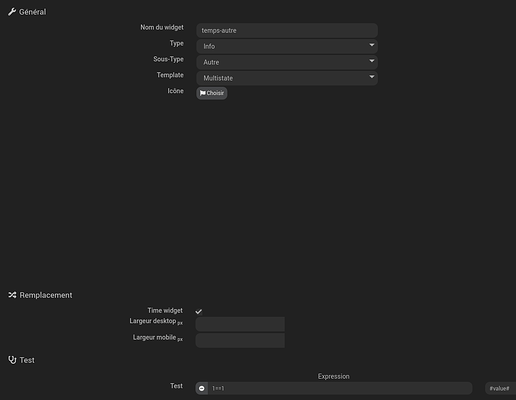Image resolution: width=516 pixels, height=400 pixels.
Task: Click the Largeur mobile input field
Action: tap(240, 340)
